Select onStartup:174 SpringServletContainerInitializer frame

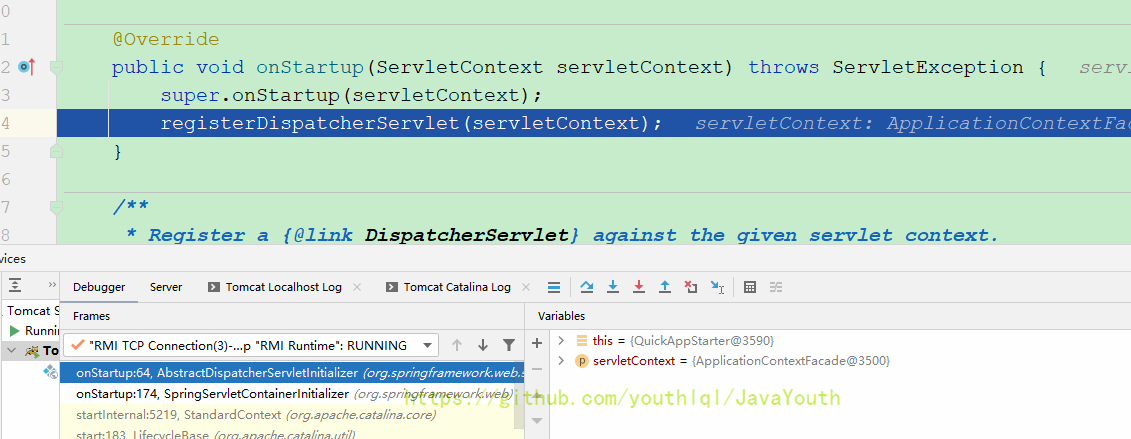pyautogui.click(x=290, y=394)
